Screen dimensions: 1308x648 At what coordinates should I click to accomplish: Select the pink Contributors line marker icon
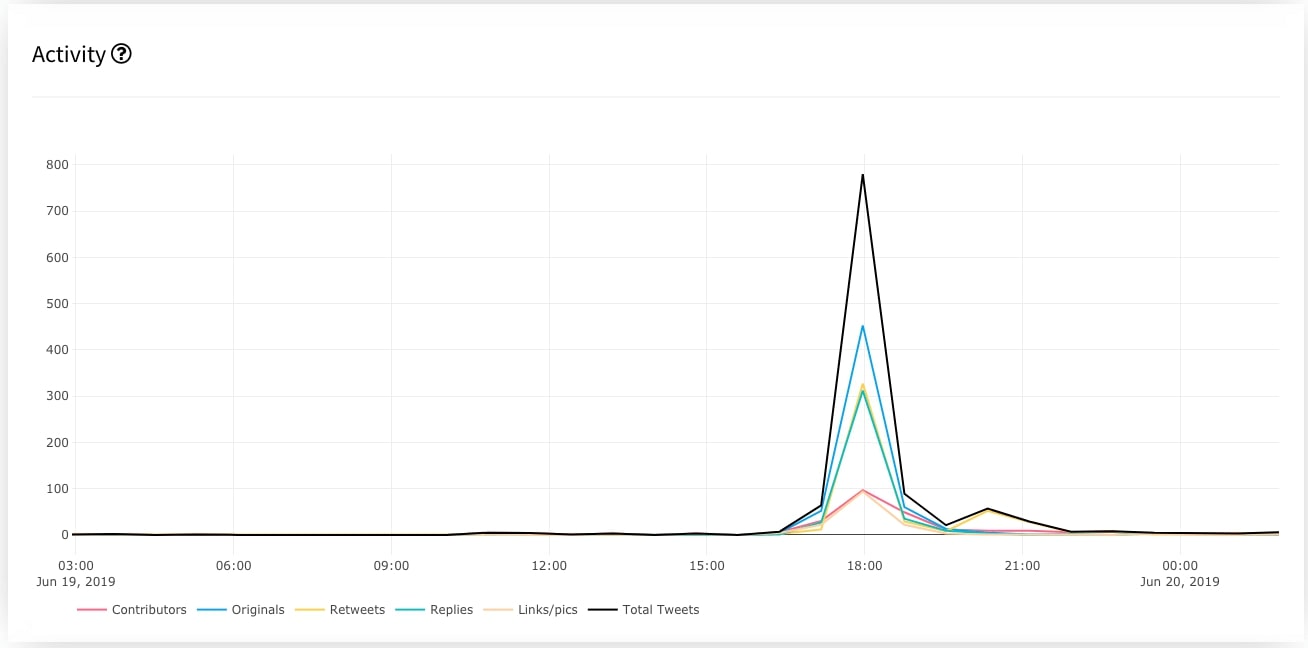tap(91, 609)
